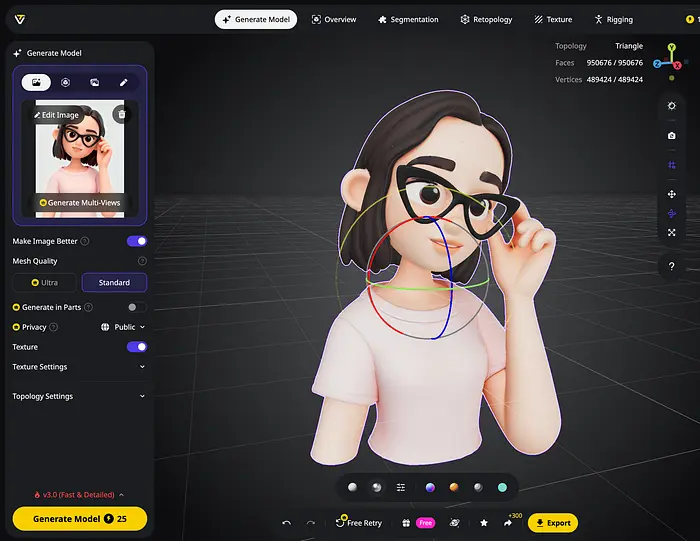Click Edit Image on the thumbnail
Screen dimensions: 700x541
tap(56, 115)
